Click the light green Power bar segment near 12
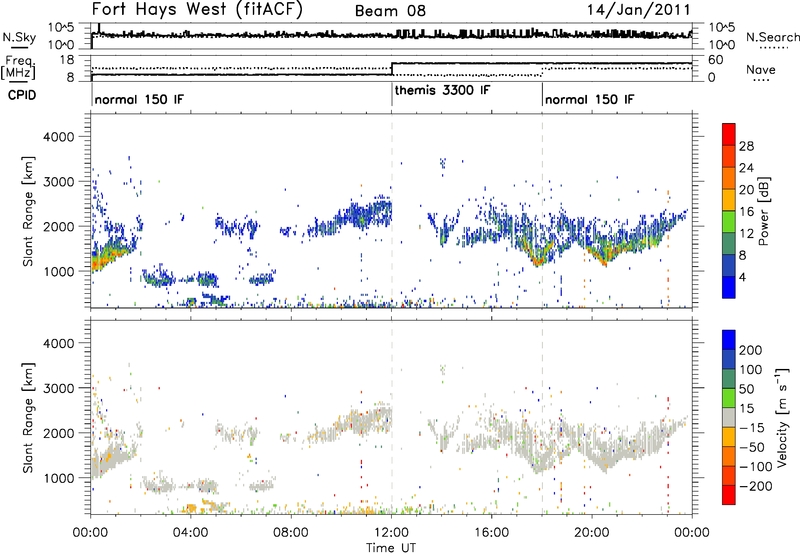 tap(729, 222)
